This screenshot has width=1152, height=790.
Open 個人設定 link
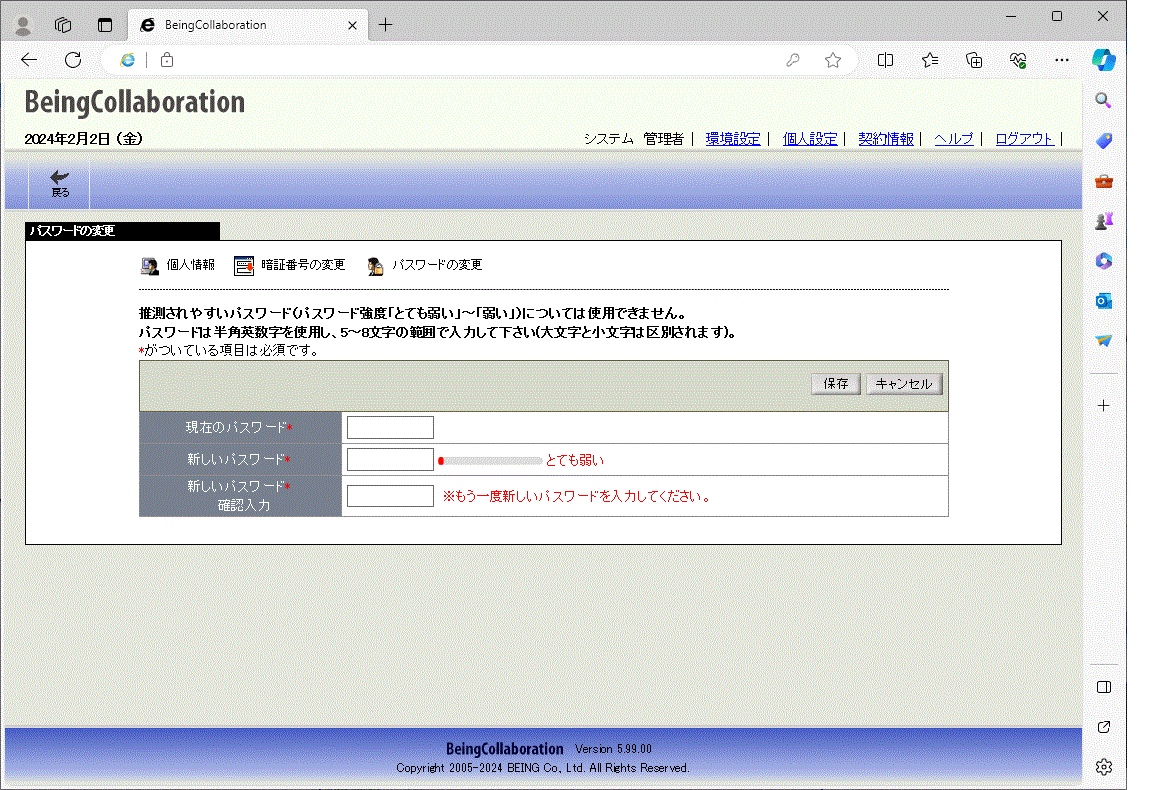[810, 139]
